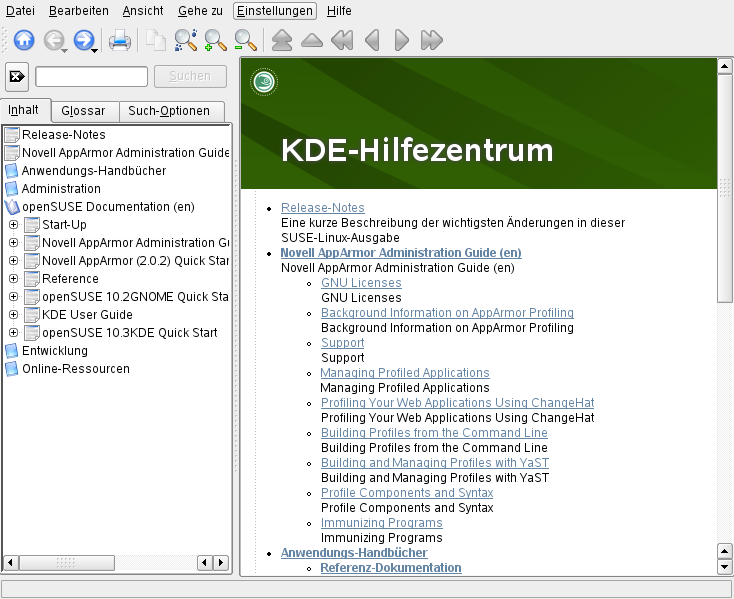Viewport: 734px width, 599px height.
Task: Click inside the search text field
Action: pos(91,76)
